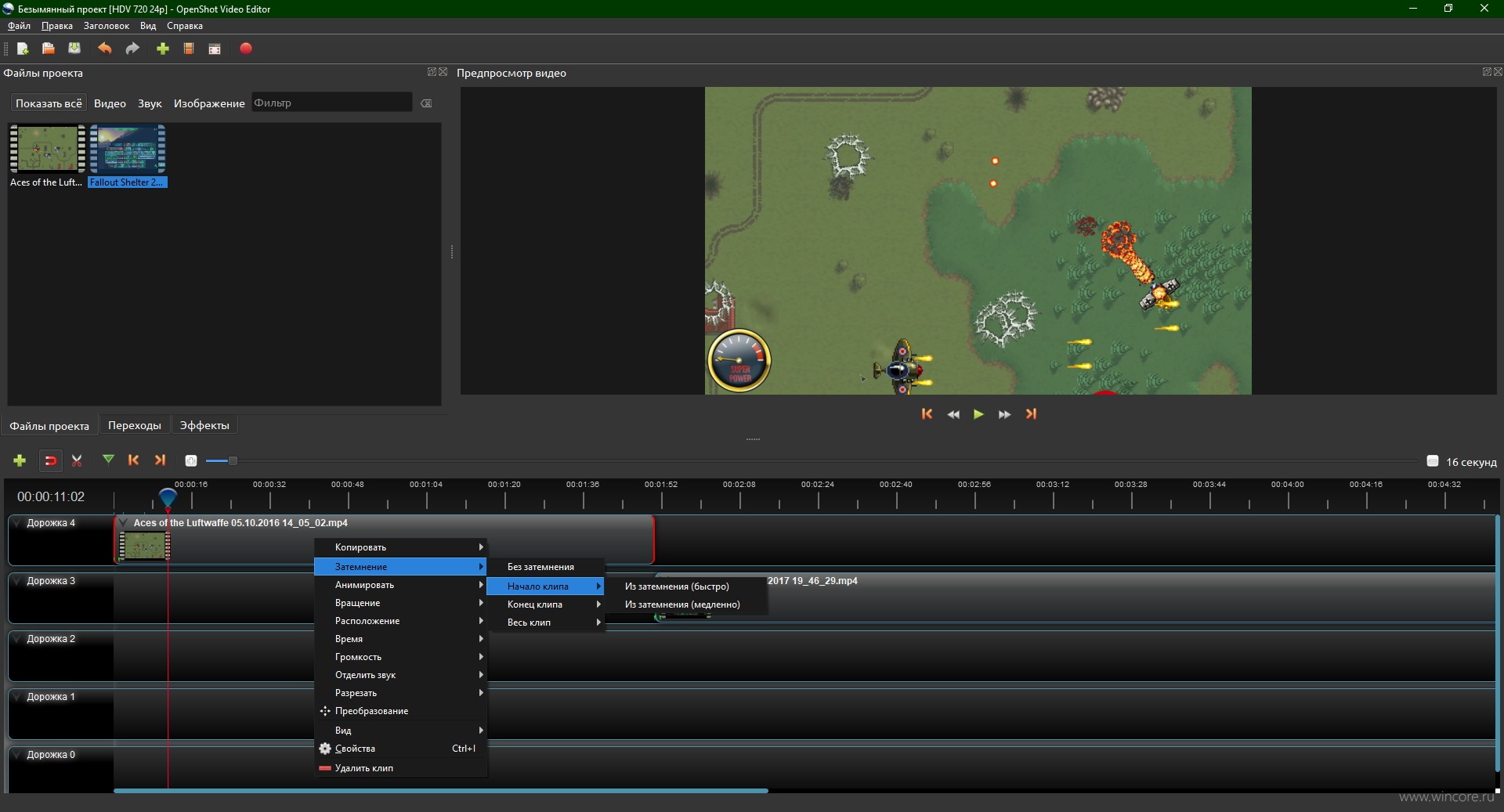1504x812 pixels.
Task: Click the zoom-in icon left of zoom slider
Action: tap(190, 460)
